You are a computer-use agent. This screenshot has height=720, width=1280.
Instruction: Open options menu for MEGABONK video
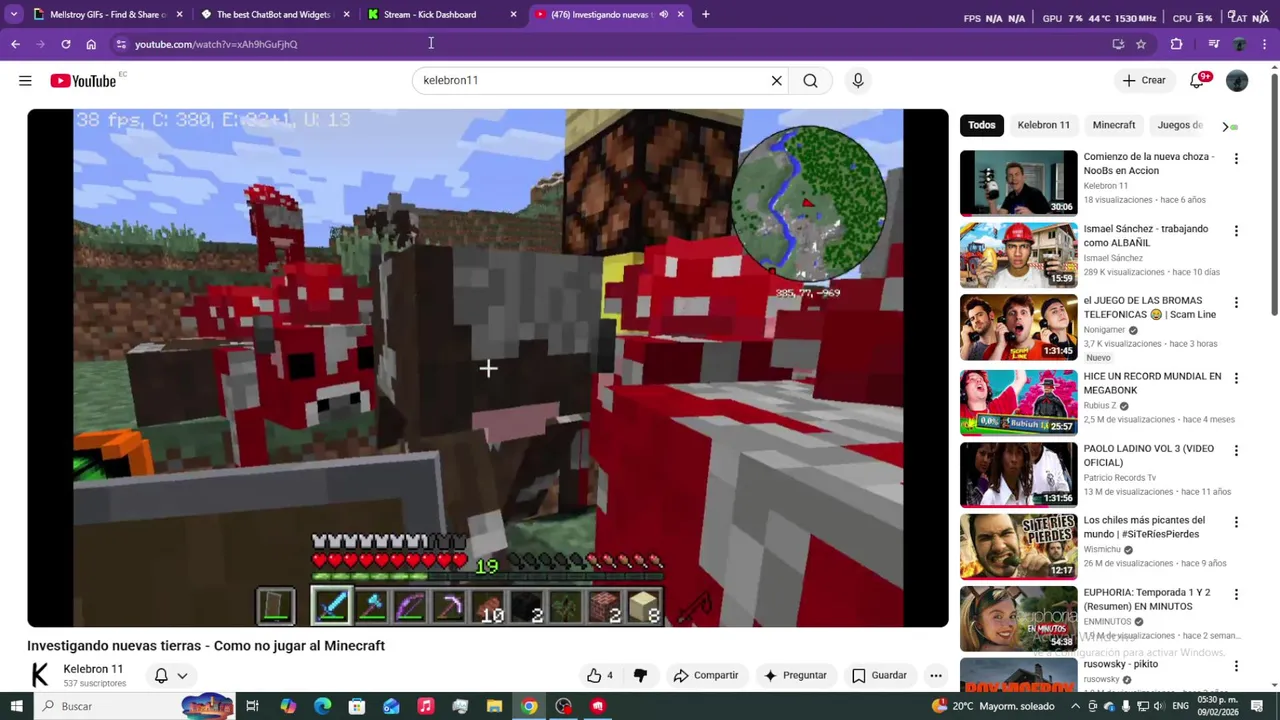pyautogui.click(x=1236, y=378)
